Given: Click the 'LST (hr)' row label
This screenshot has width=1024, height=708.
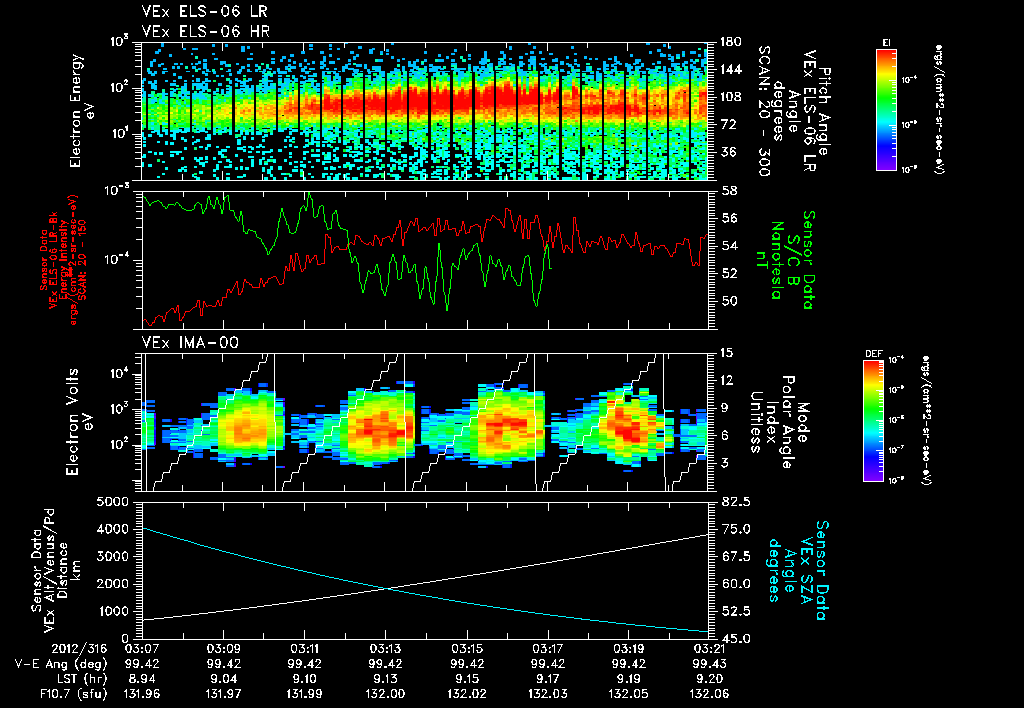Looking at the screenshot, I should pyautogui.click(x=80, y=679).
